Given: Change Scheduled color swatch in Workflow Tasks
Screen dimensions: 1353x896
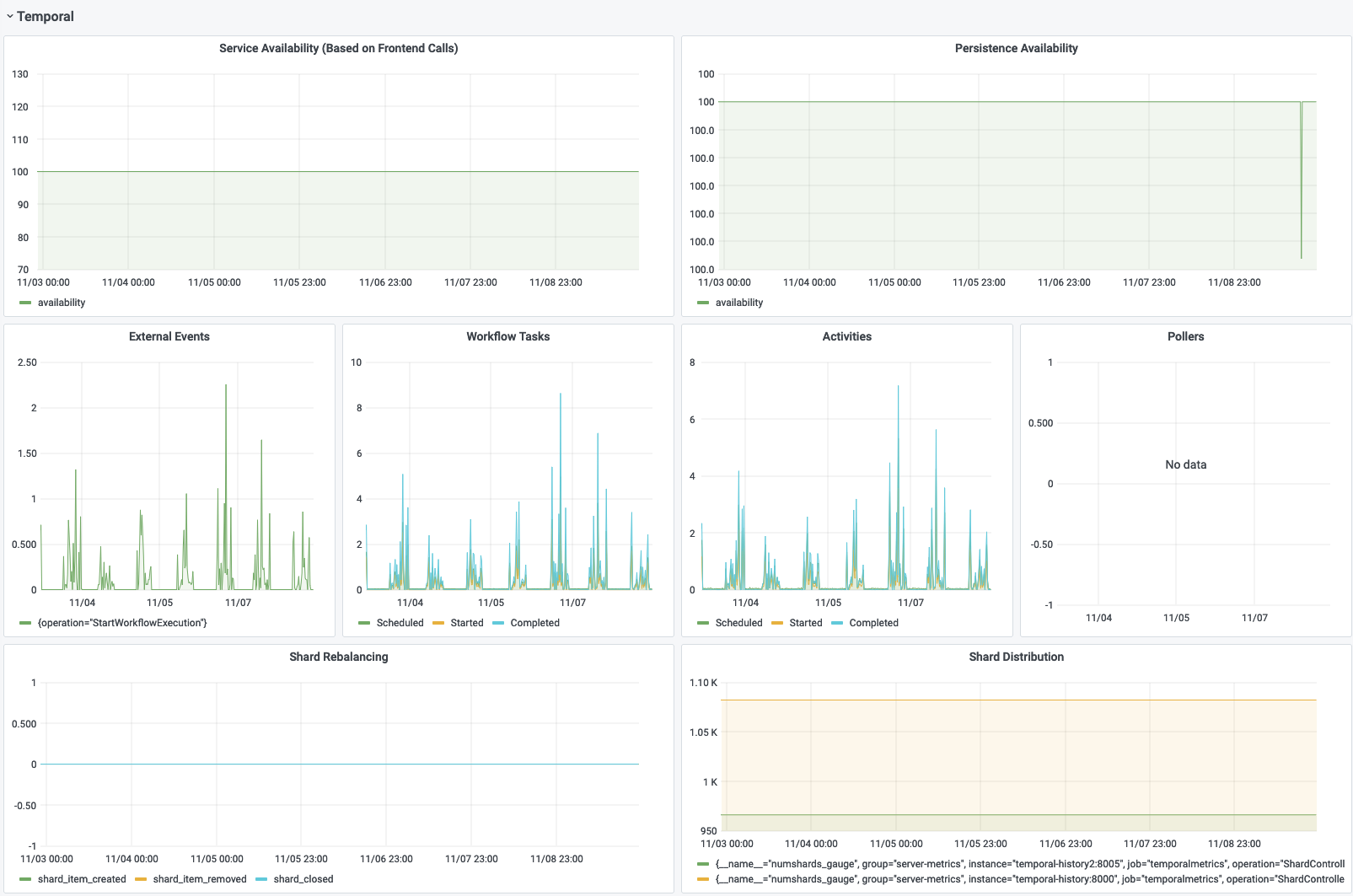Looking at the screenshot, I should pos(364,623).
